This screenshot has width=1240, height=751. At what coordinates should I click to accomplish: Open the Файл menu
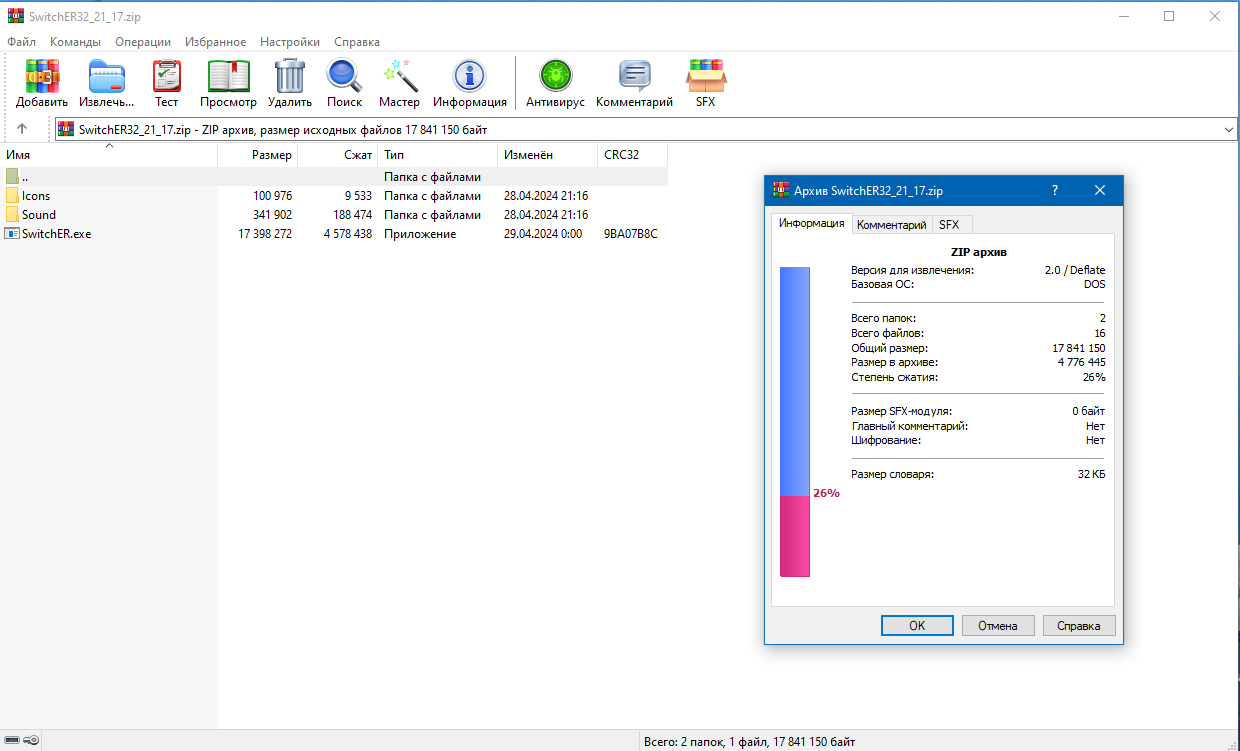(x=21, y=42)
